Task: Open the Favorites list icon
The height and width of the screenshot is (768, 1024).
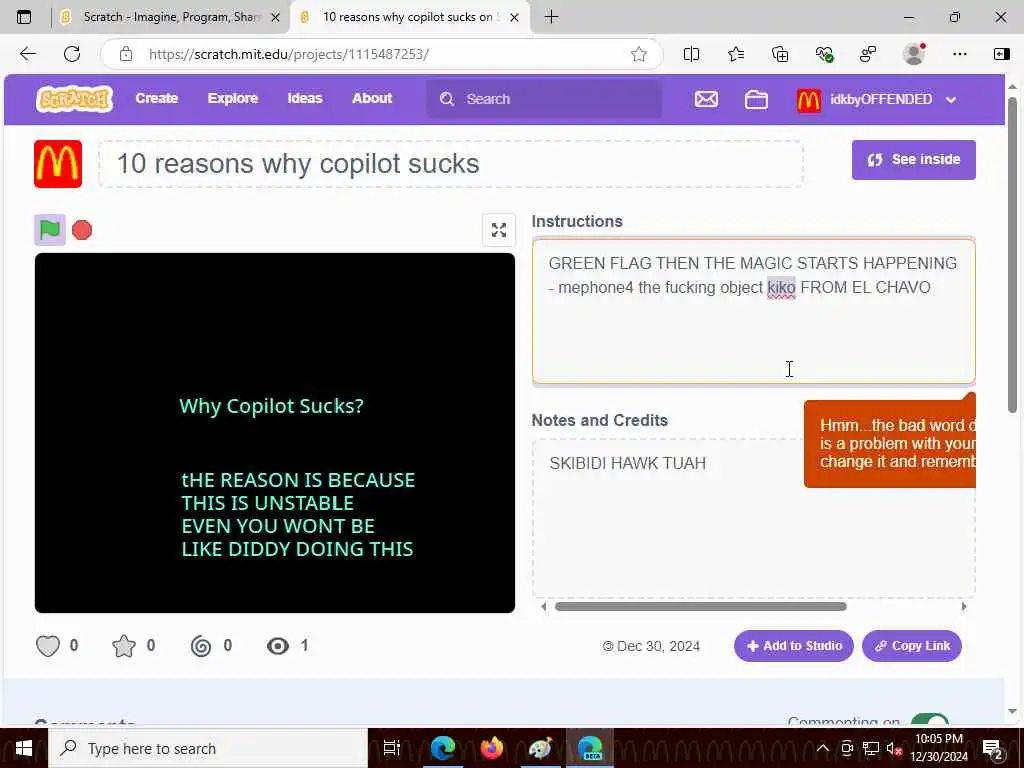Action: click(x=736, y=54)
